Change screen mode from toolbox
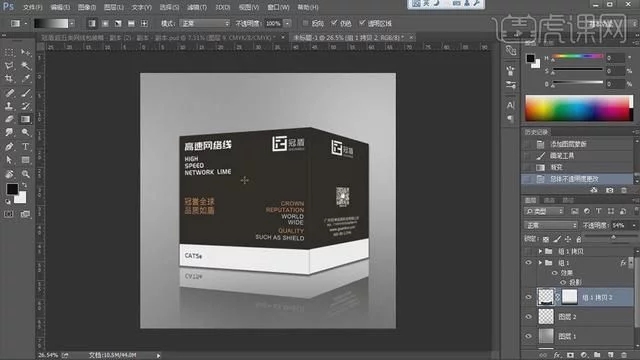 coord(25,214)
